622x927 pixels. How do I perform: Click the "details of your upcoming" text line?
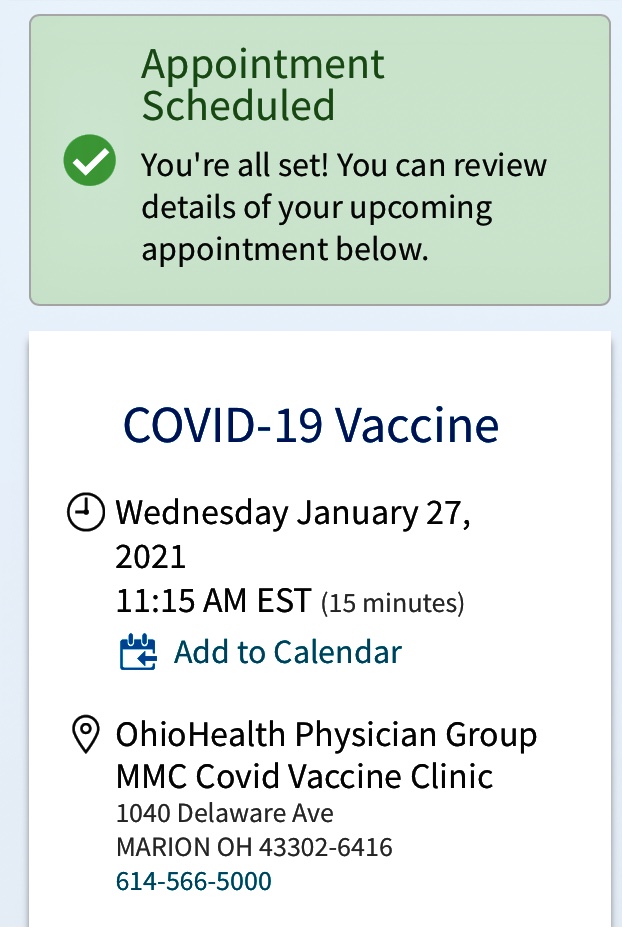[x=316, y=207]
